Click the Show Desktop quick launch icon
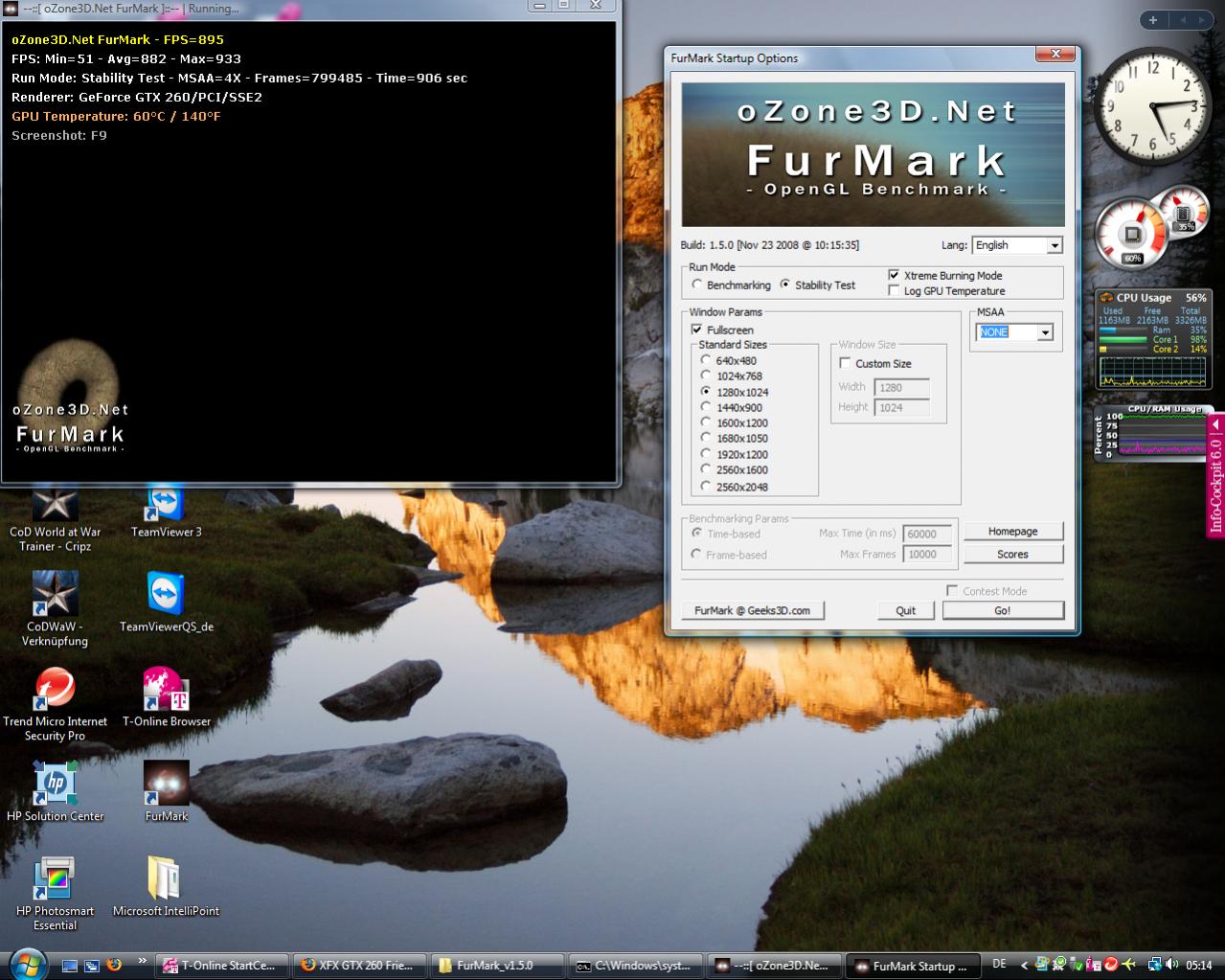Screen dimensions: 1225x980 (x=70, y=965)
